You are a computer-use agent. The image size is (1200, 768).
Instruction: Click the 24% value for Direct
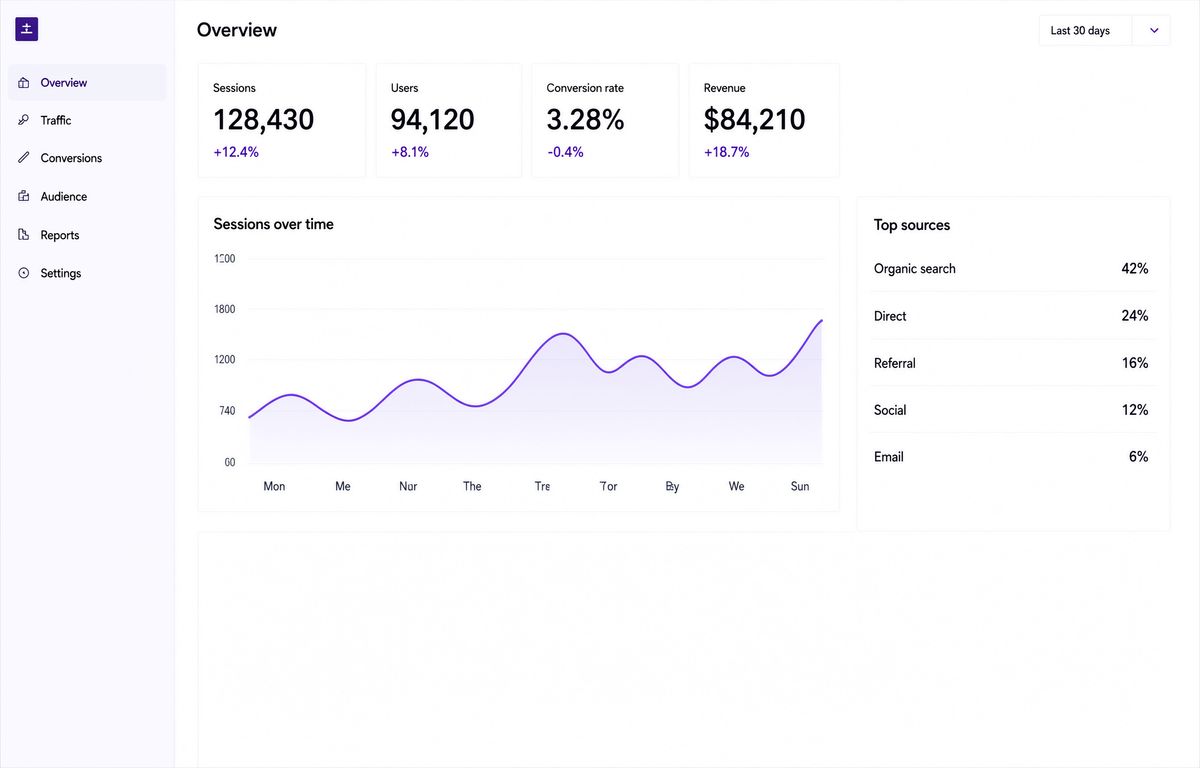[1135, 316]
